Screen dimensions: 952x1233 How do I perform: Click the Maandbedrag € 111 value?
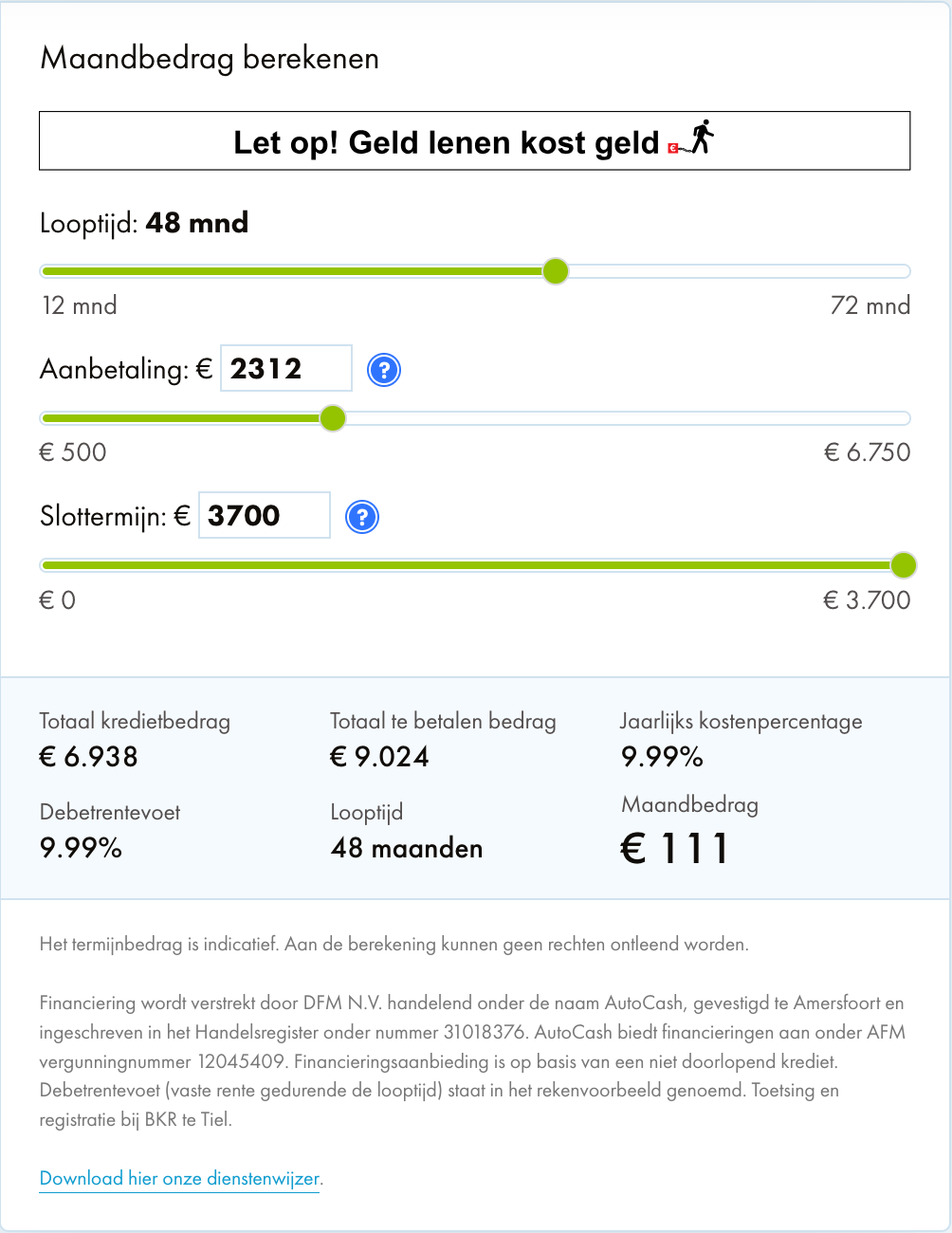point(674,848)
